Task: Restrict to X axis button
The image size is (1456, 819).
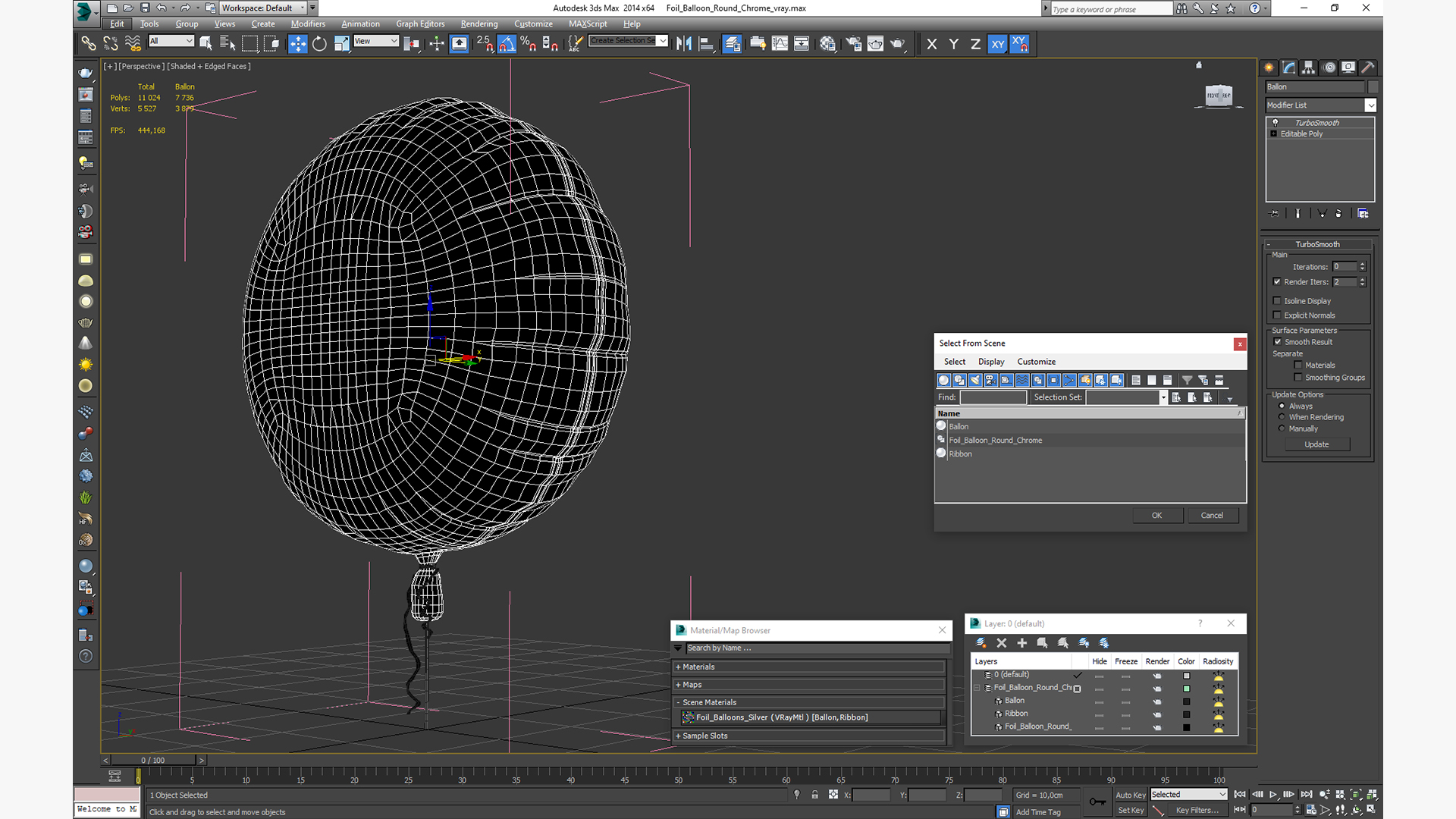Action: coord(932,44)
